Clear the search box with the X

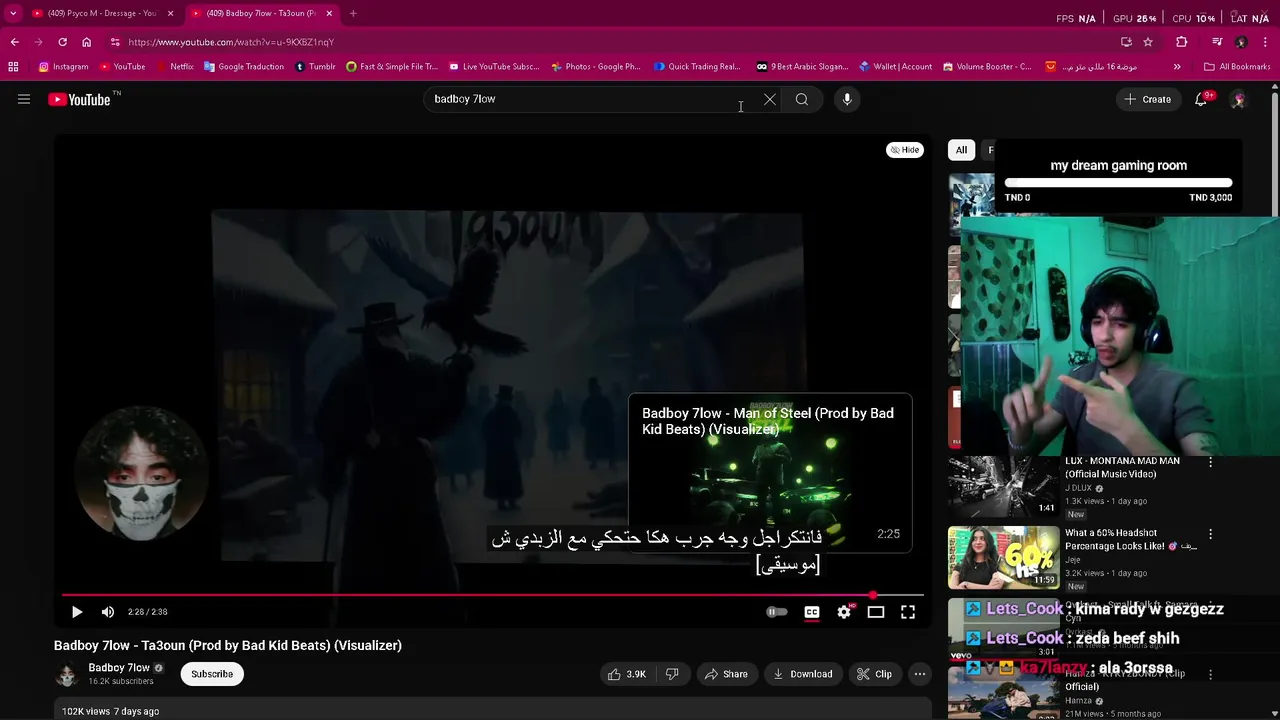(769, 99)
